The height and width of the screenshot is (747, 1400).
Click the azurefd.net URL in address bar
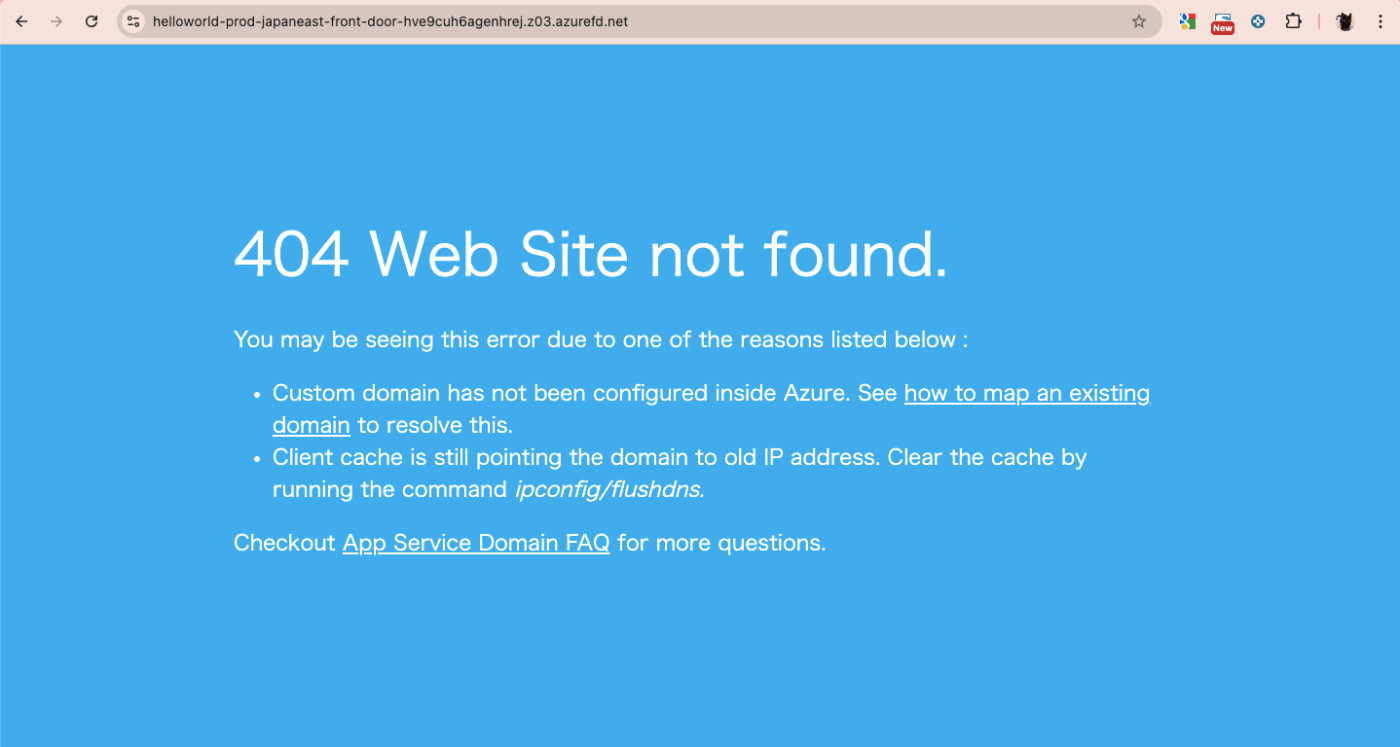click(390, 21)
